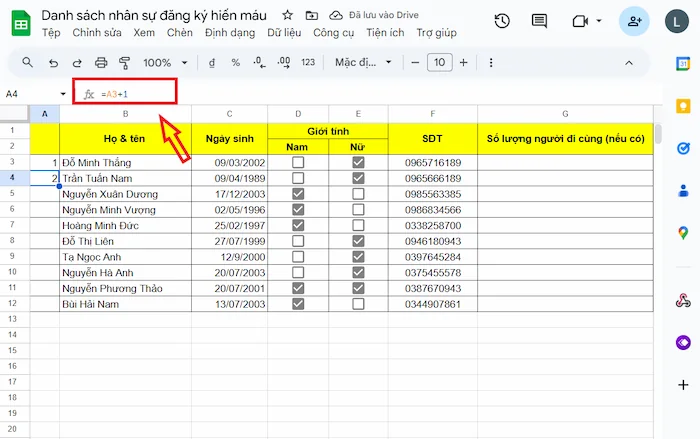Select phone number 0338258700
This screenshot has height=439, width=700.
433,225
